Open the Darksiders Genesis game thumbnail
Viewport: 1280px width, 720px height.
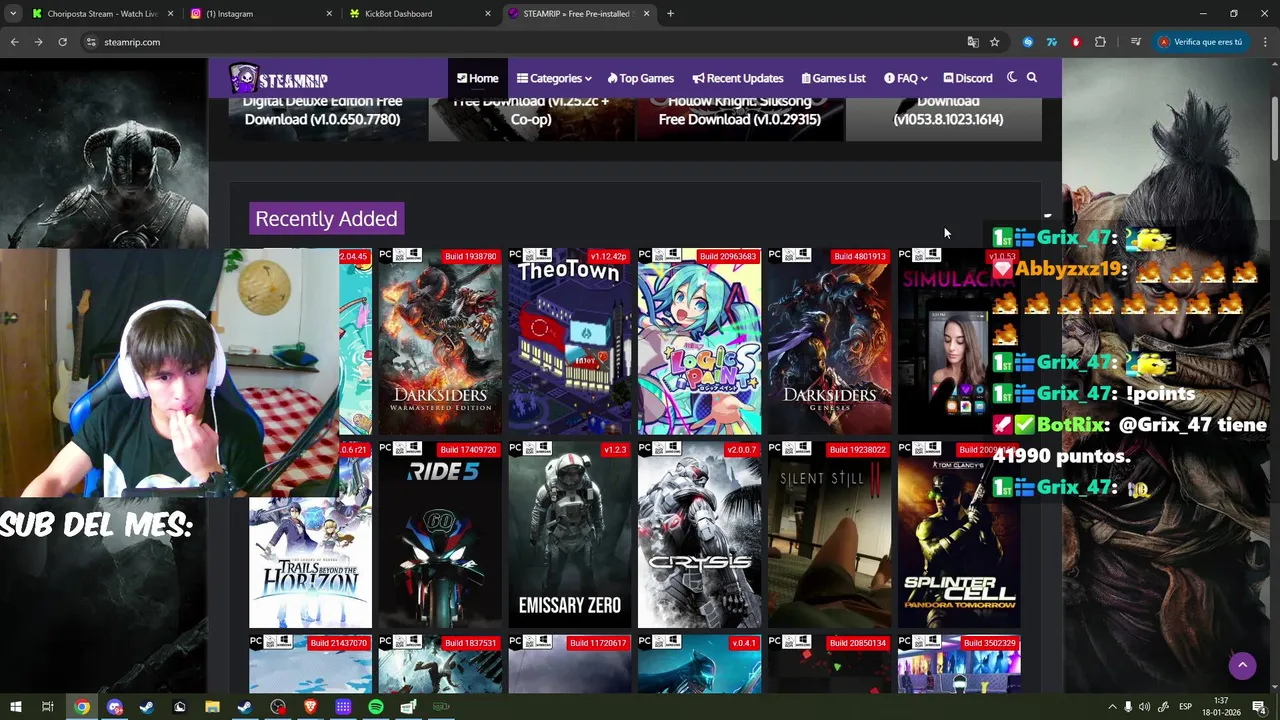pos(829,341)
